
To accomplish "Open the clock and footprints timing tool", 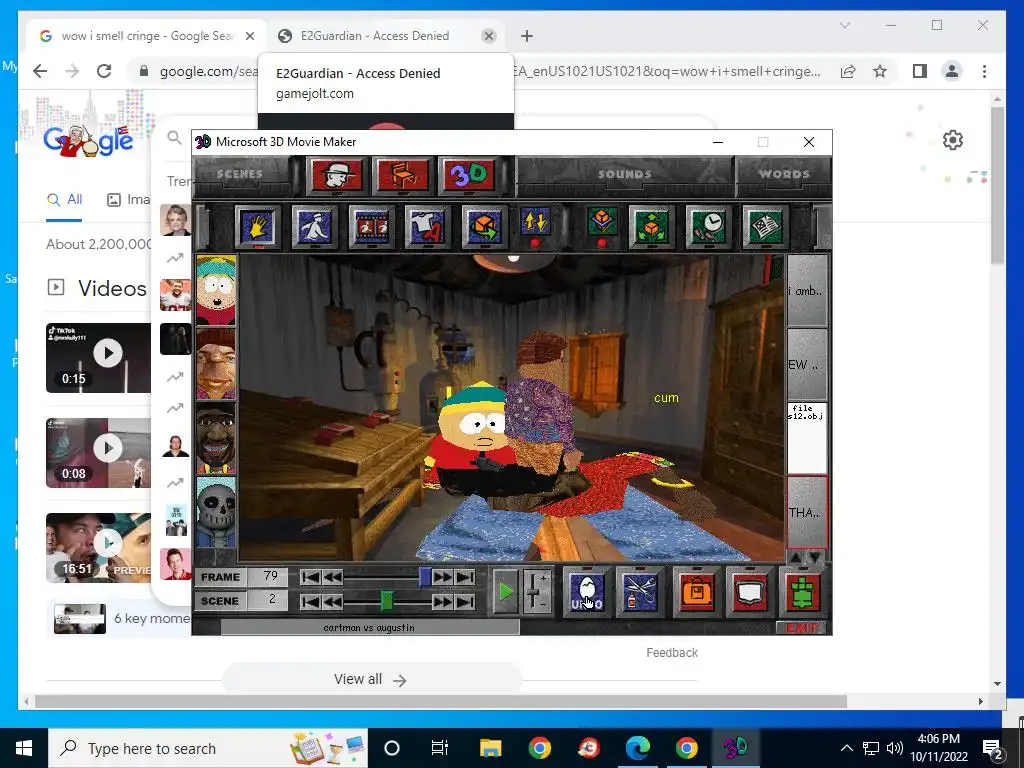I will tap(708, 227).
